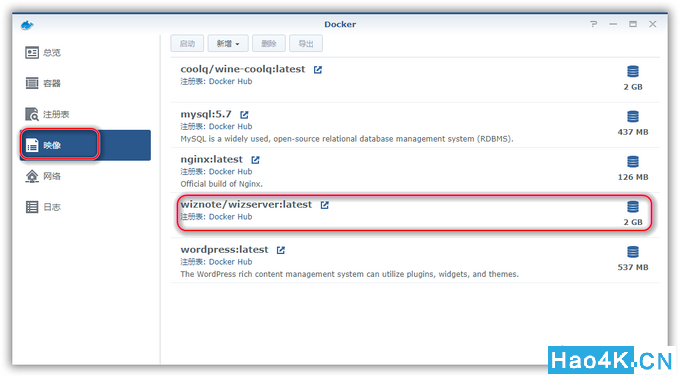Open external link for wordpress:latest
680x377 pixels.
[281, 250]
